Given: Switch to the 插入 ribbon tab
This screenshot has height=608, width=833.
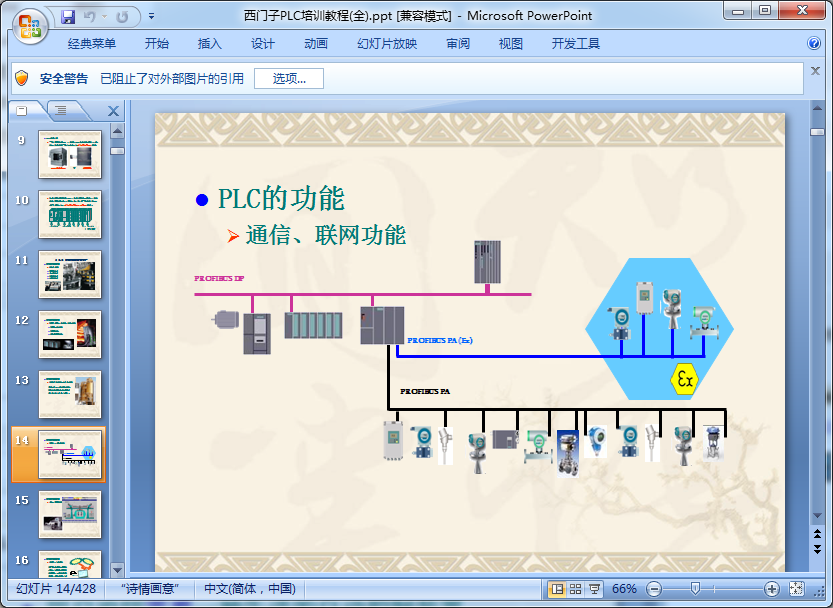Looking at the screenshot, I should (209, 44).
